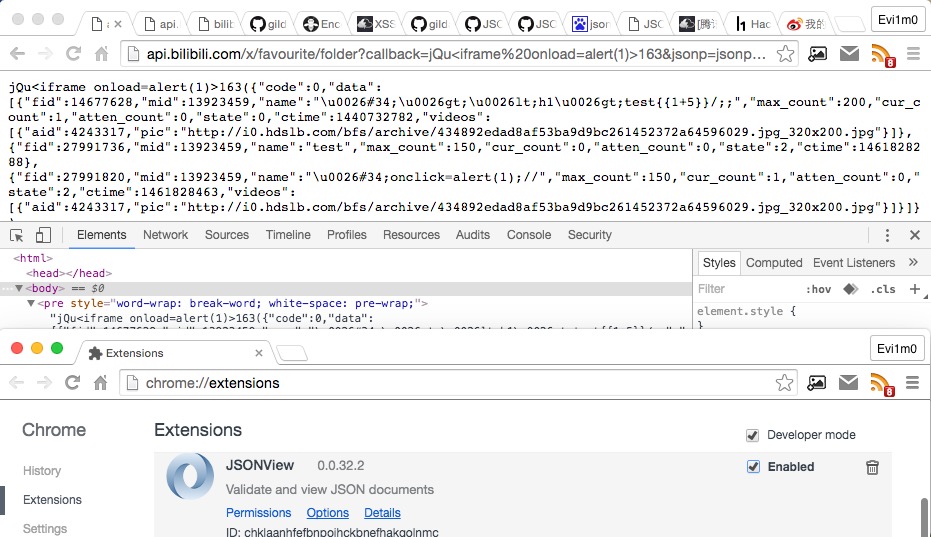
Task: Open Event Listeners sidebar tab
Action: tap(854, 263)
